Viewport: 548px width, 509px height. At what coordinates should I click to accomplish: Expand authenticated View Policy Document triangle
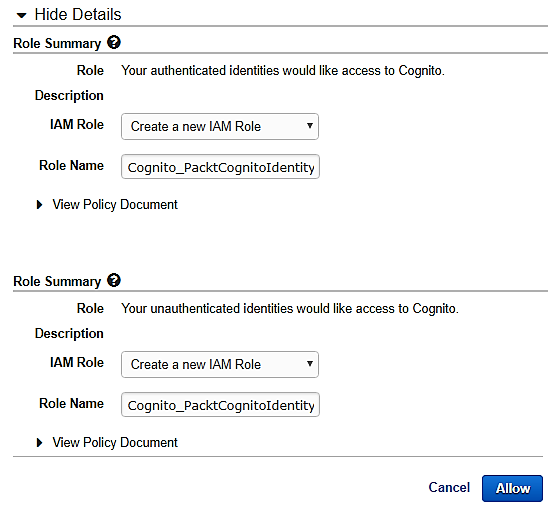[x=39, y=205]
